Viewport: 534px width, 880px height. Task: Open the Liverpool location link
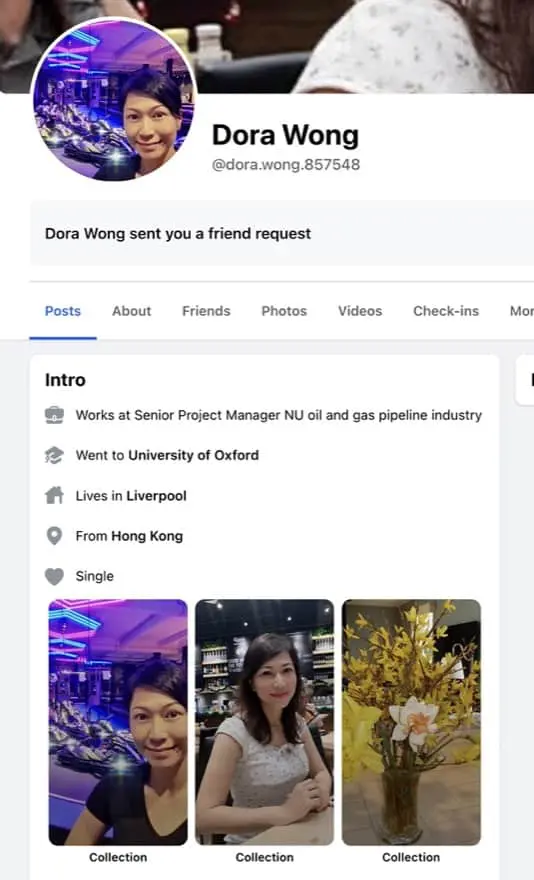point(157,496)
